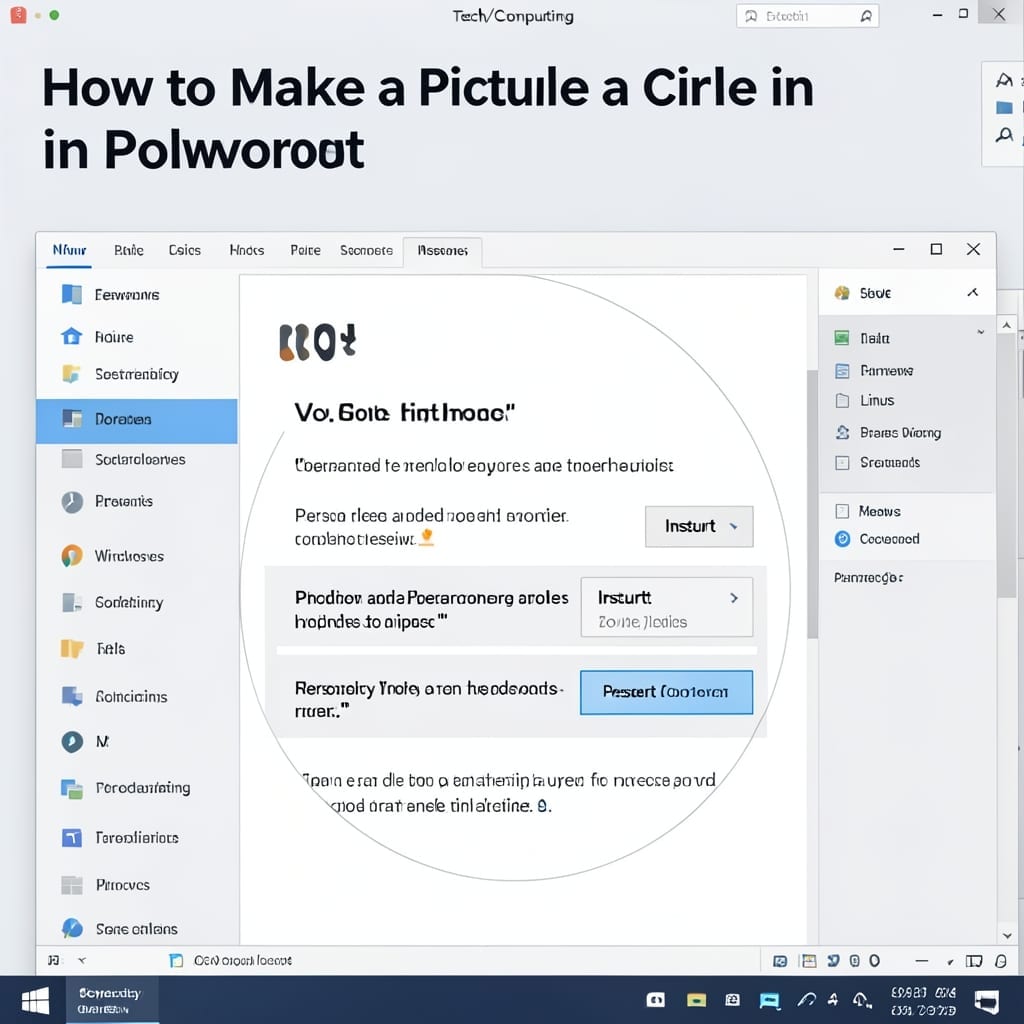Open the Insturt dropdown button
The width and height of the screenshot is (1024, 1024).
[x=699, y=526]
